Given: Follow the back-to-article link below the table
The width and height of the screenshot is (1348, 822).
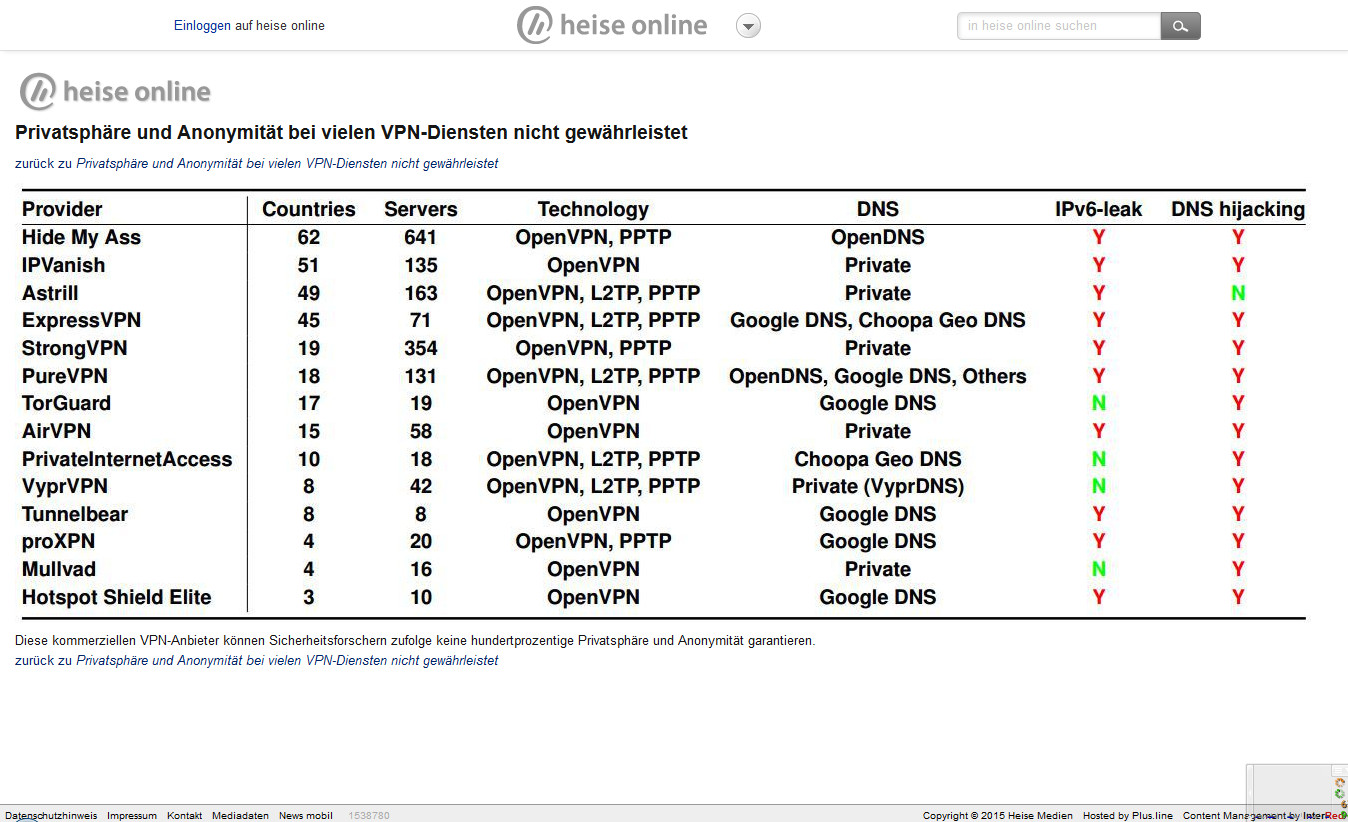Looking at the screenshot, I should coord(287,660).
